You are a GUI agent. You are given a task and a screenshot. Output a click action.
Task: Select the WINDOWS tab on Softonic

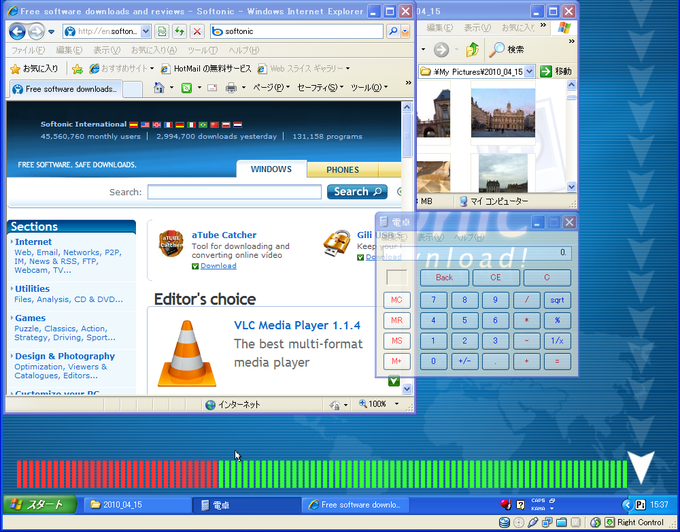point(271,169)
